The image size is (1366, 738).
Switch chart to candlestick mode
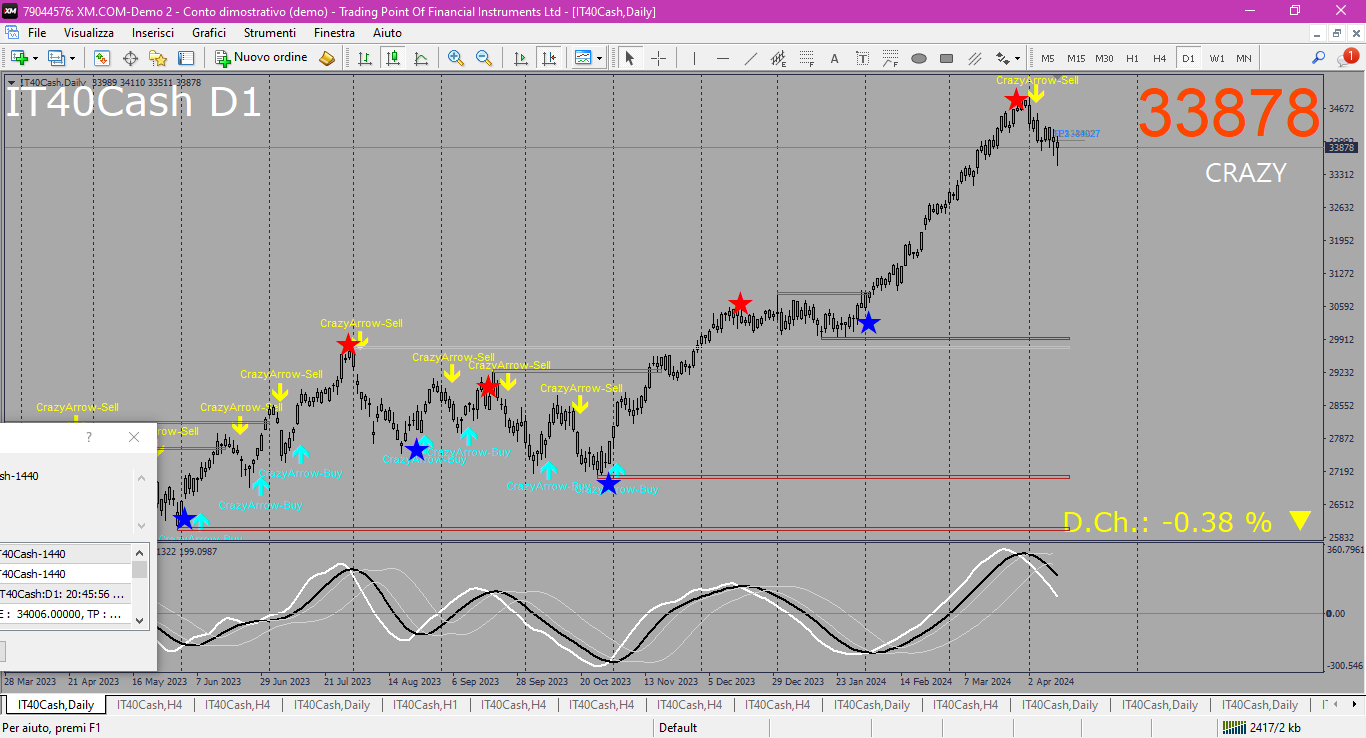coord(393,58)
